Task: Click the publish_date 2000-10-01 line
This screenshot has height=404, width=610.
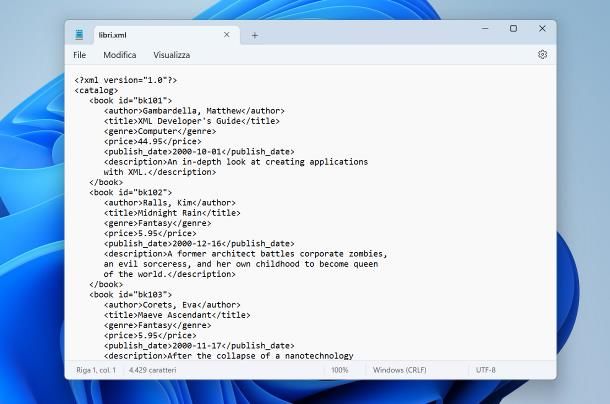Action: pos(199,151)
